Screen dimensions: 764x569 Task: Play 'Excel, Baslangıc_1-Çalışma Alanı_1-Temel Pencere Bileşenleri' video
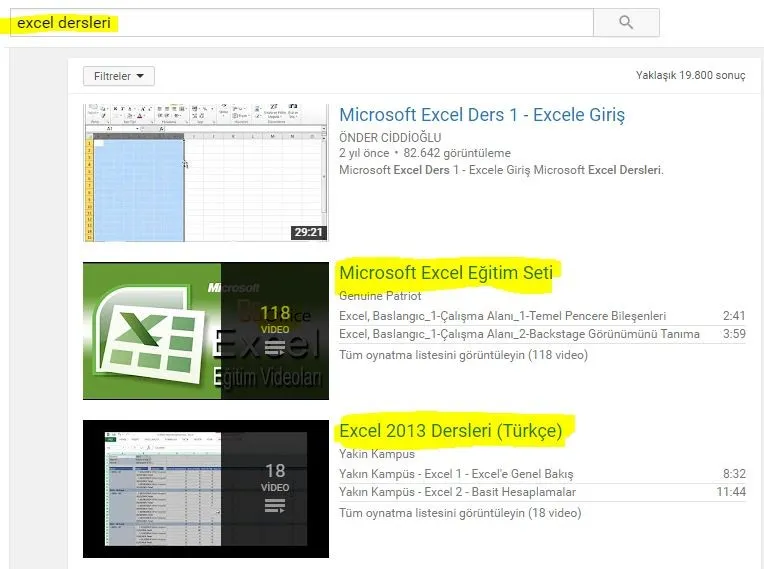click(x=502, y=316)
